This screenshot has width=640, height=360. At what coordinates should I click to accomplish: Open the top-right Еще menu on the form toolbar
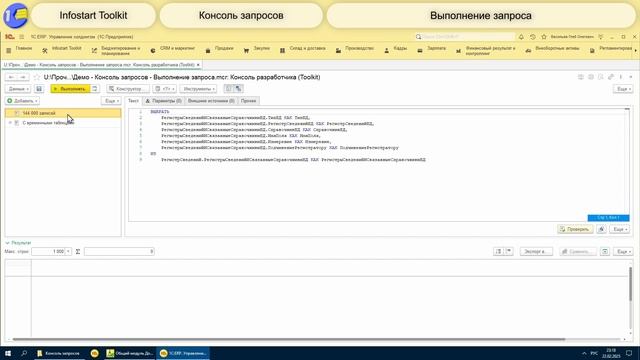tap(623, 89)
